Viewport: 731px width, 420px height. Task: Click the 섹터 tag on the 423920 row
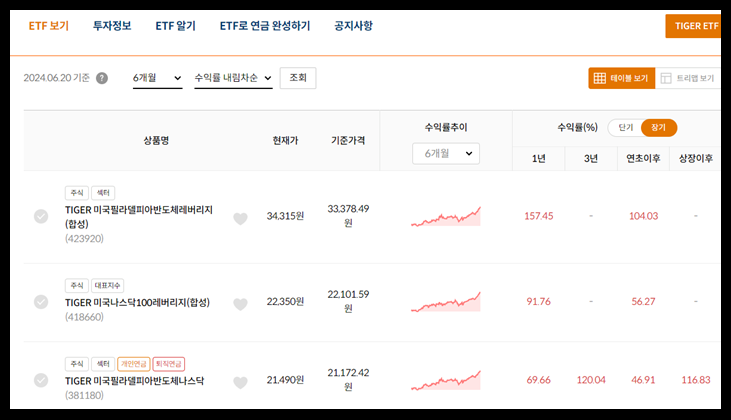click(x=103, y=193)
